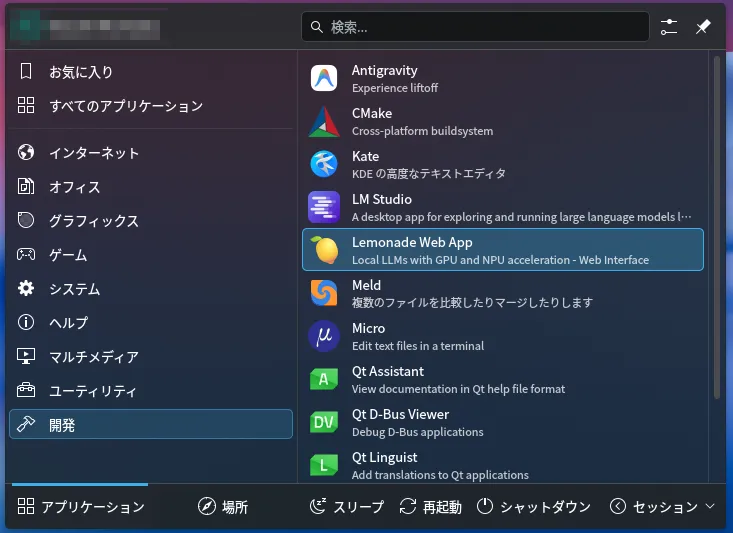The width and height of the screenshot is (733, 533).
Task: Click 'Add translations to Qt applications'
Action: (440, 475)
